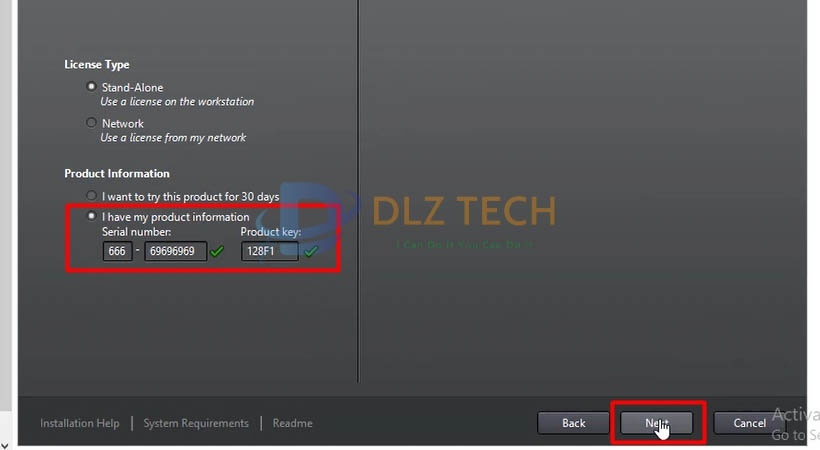Viewport: 820px width, 450px height.
Task: Select the 30 days trial option
Action: tap(92, 196)
